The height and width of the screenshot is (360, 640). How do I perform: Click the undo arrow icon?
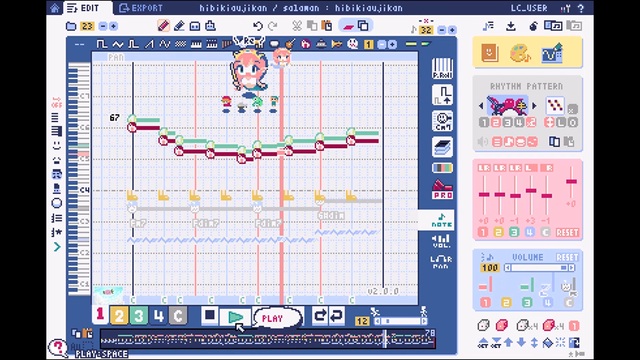click(258, 26)
